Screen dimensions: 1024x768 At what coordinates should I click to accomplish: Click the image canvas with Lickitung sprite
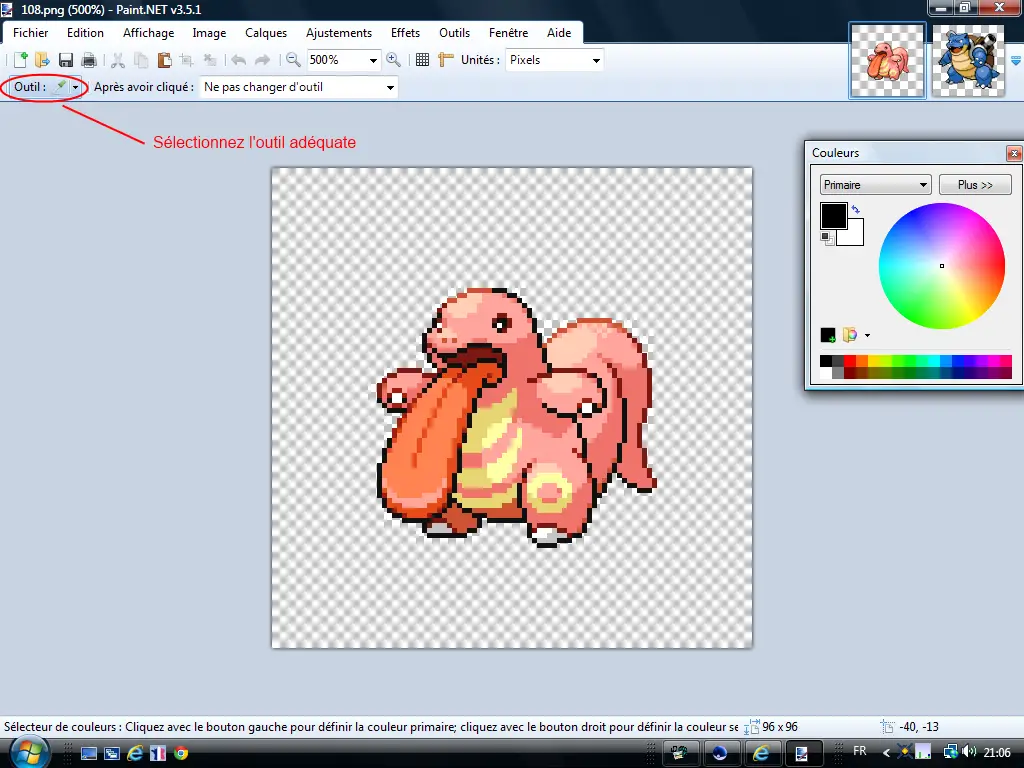512,408
